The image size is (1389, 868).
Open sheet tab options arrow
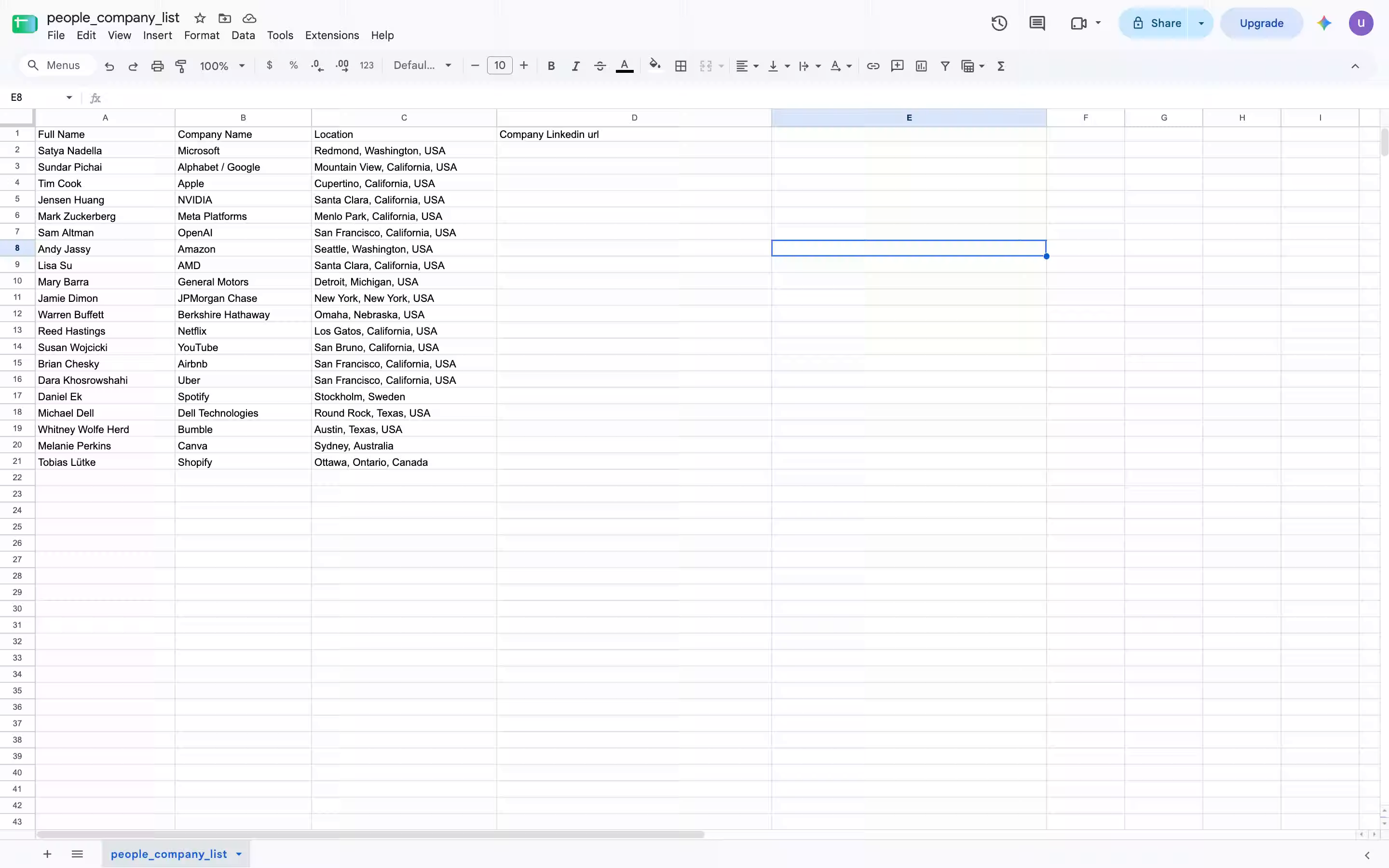[x=239, y=854]
